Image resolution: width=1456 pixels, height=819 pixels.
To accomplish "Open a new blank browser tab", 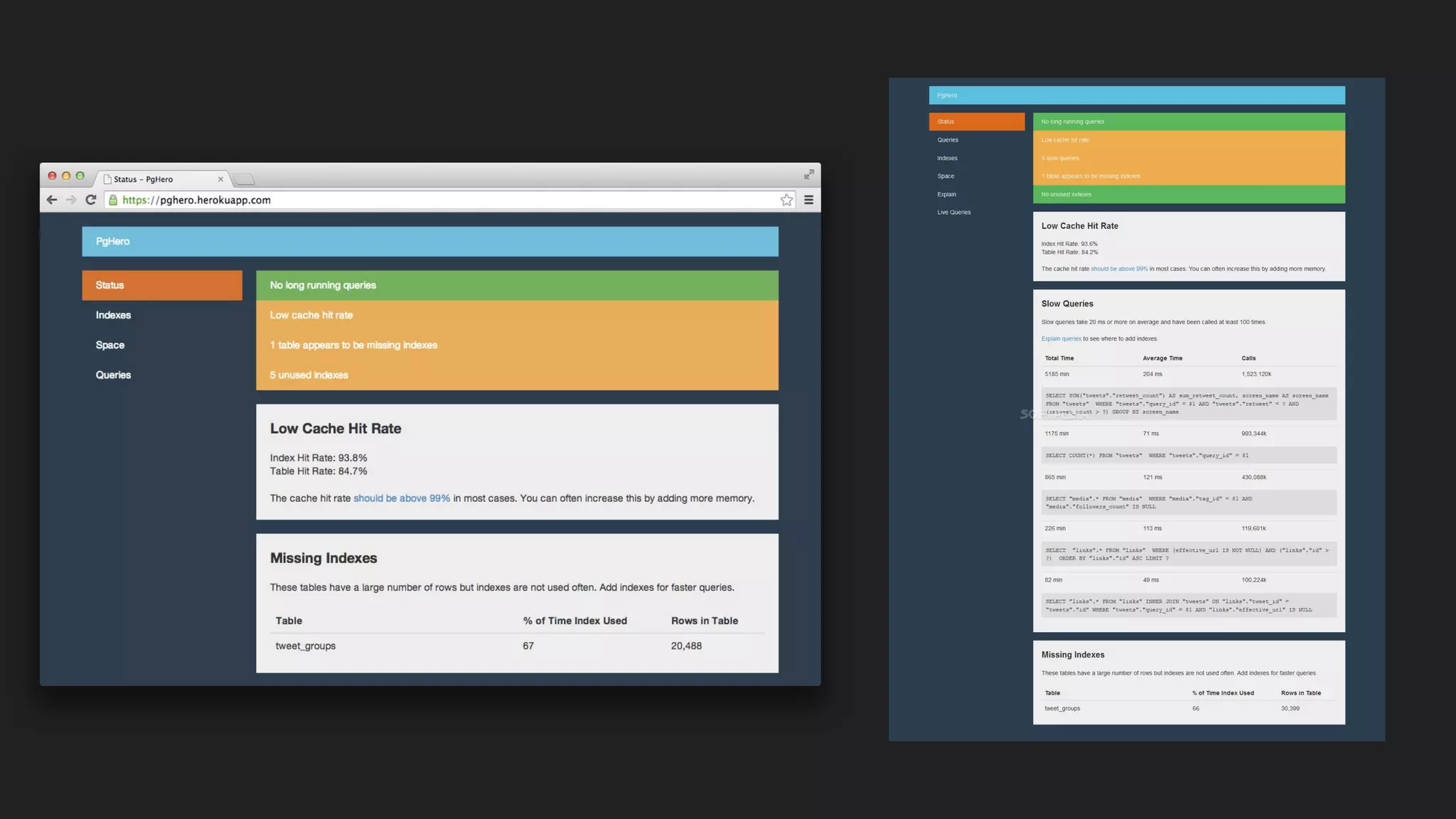I will [244, 179].
